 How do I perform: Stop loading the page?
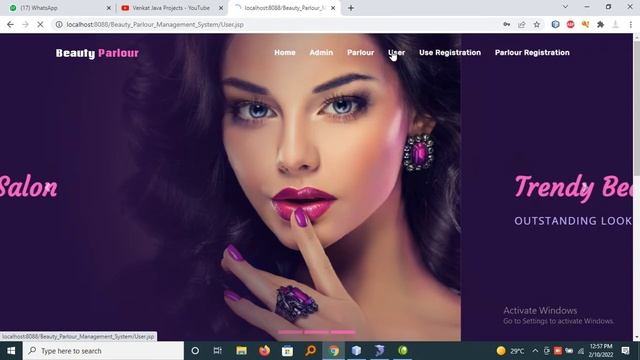pyautogui.click(x=40, y=24)
